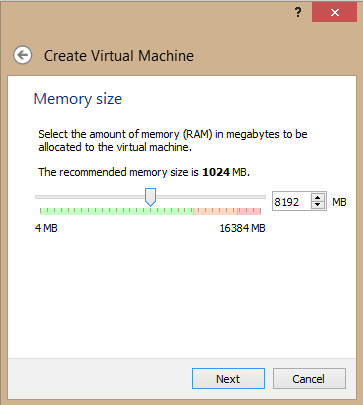Click the 16384 MB maximum label
Screen dimensions: 363x405
pos(242,228)
